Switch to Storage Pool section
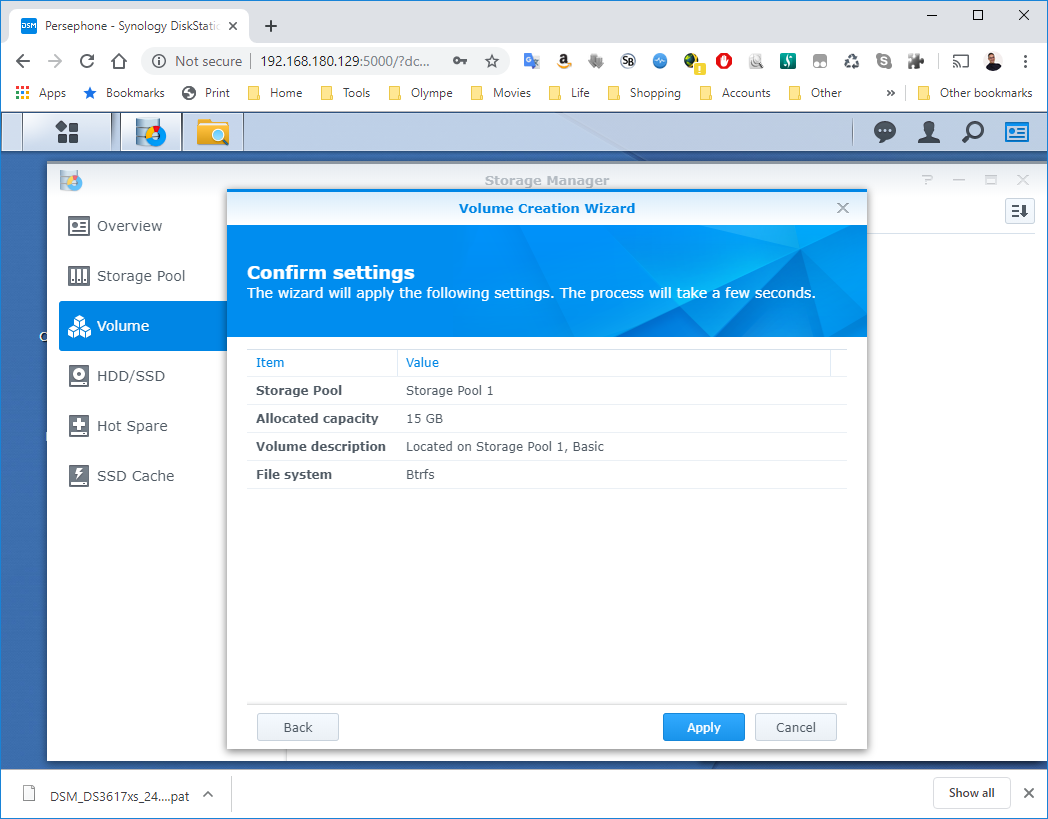 (140, 276)
